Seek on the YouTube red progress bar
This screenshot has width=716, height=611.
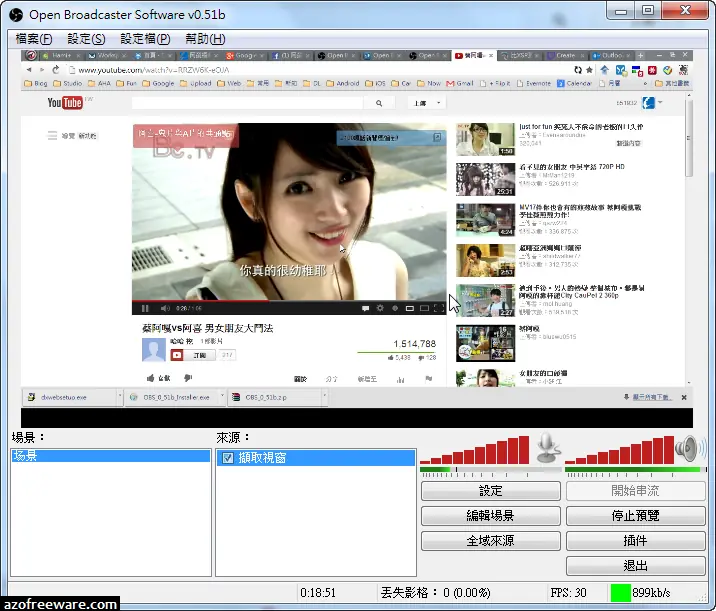(289, 301)
